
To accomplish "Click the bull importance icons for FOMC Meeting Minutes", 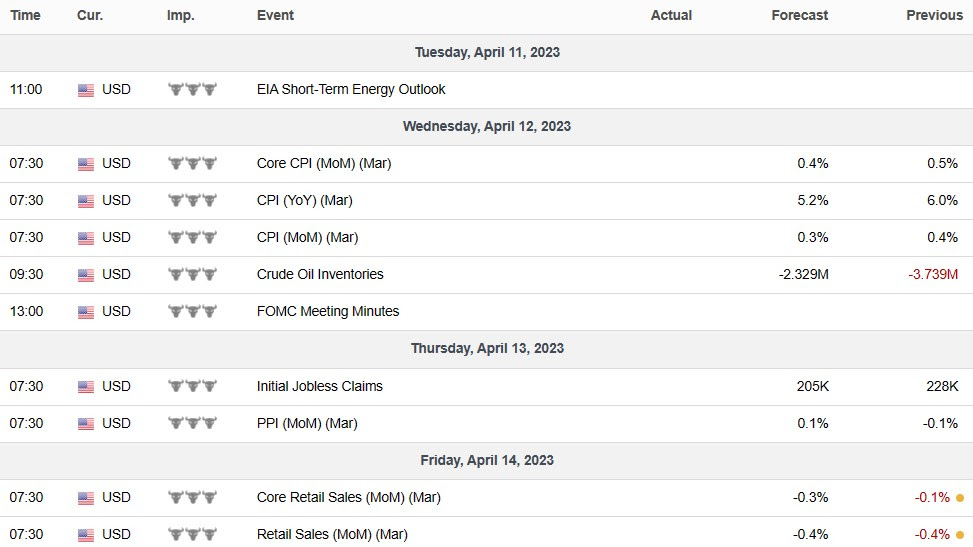I will point(192,312).
